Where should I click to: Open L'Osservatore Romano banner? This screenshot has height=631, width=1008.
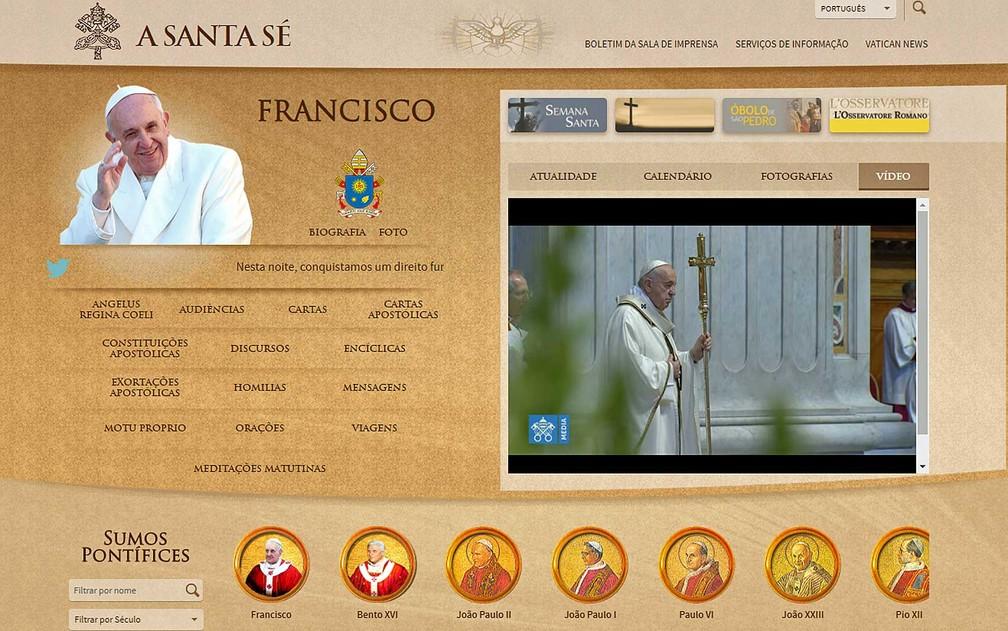tap(879, 115)
